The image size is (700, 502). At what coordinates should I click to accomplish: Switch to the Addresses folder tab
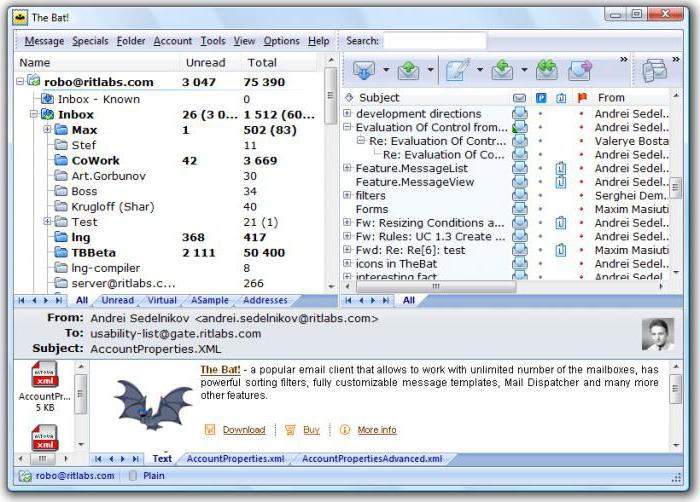pos(265,301)
